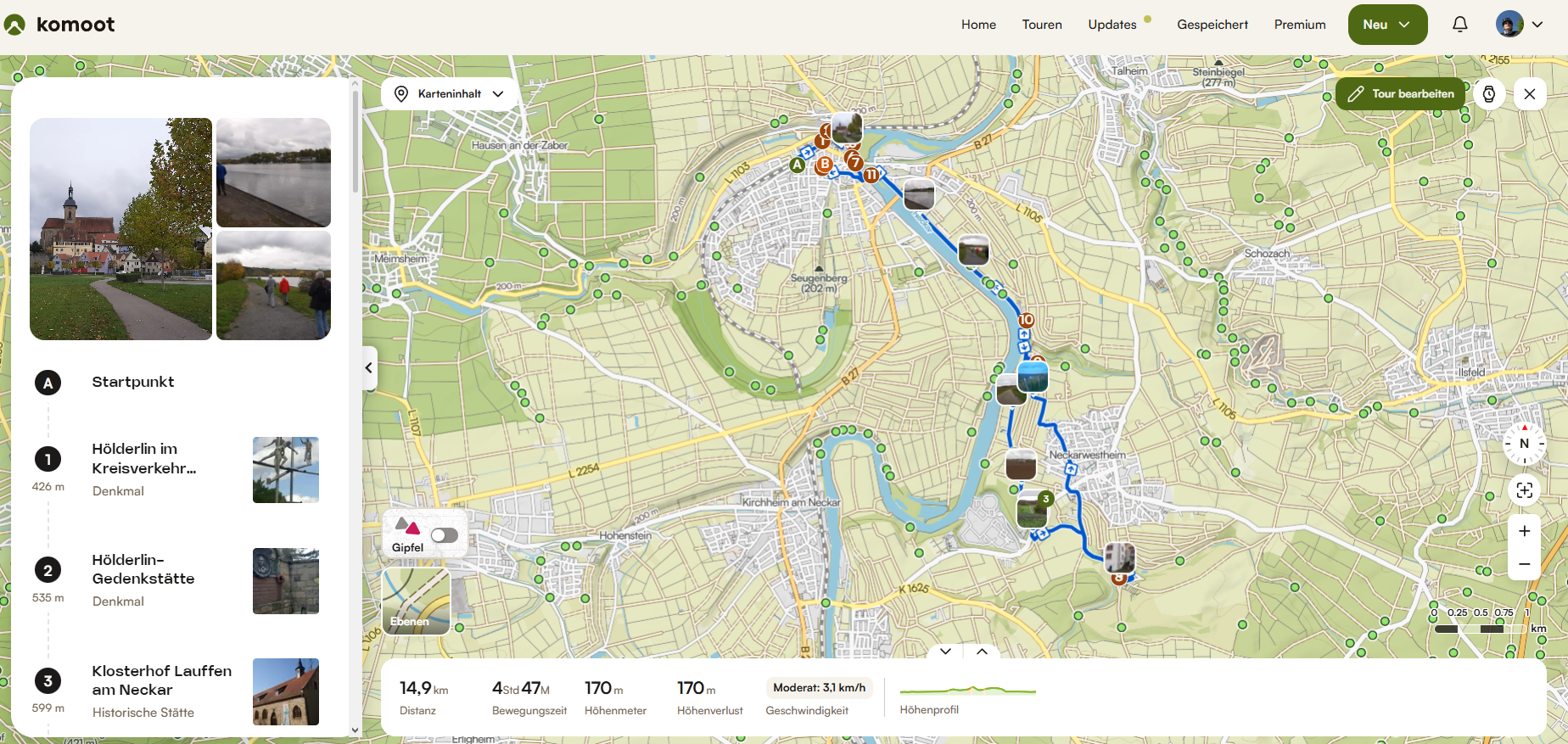Open the notifications bell
This screenshot has height=744, width=1568.
[1459, 25]
